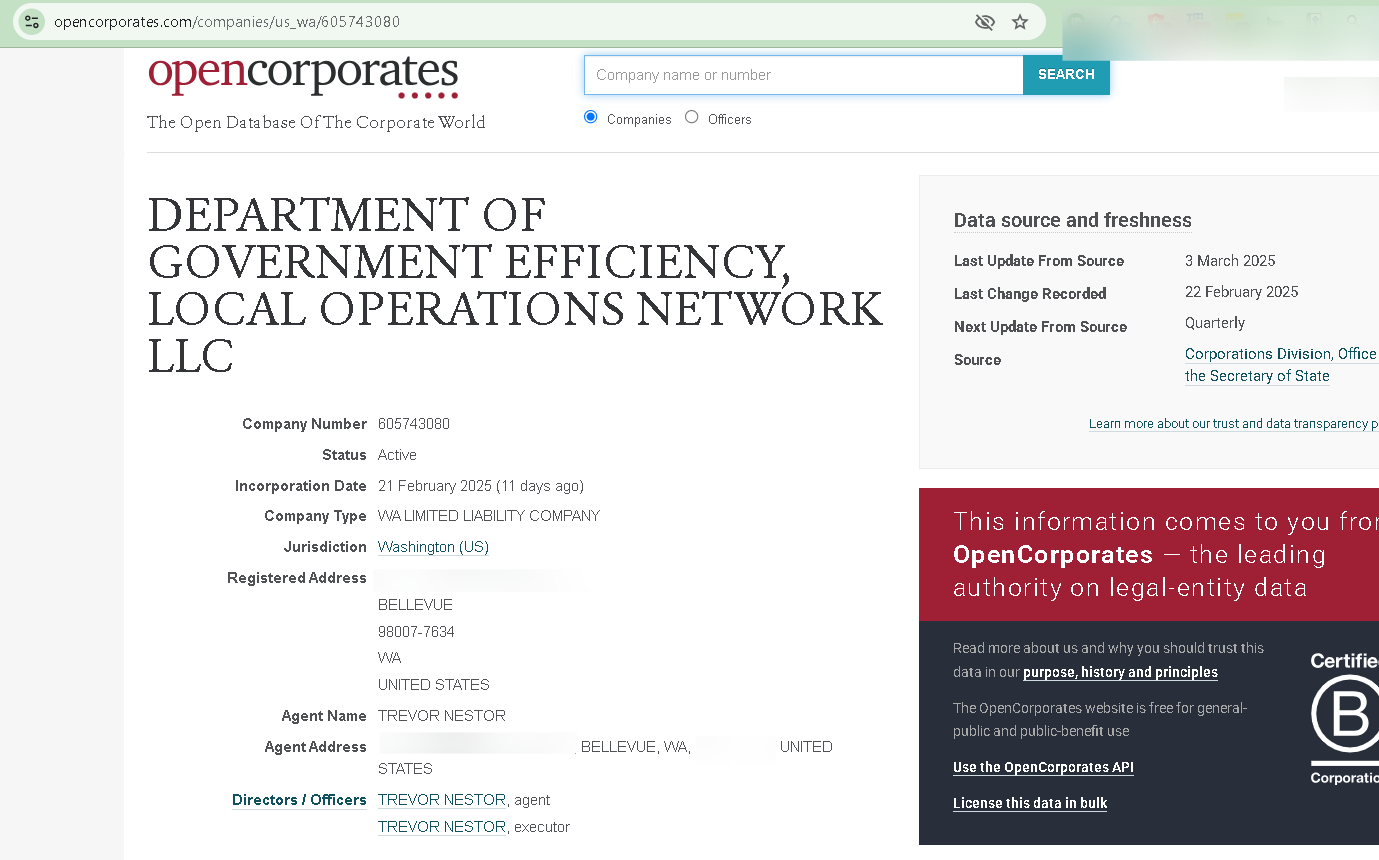Click the Incorporation Date label
The width and height of the screenshot is (1379, 860).
coord(301,486)
